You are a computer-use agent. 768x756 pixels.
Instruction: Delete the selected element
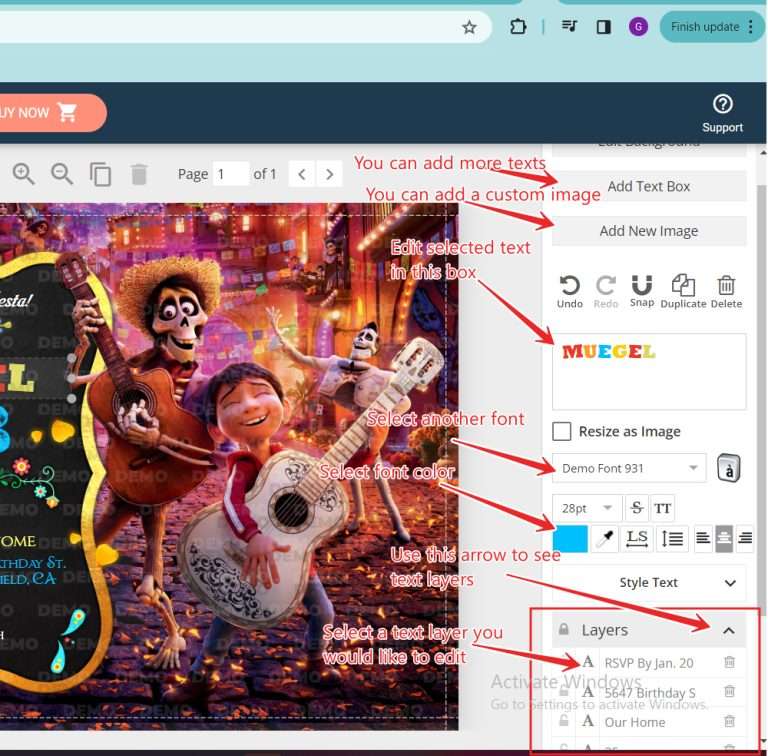(726, 292)
